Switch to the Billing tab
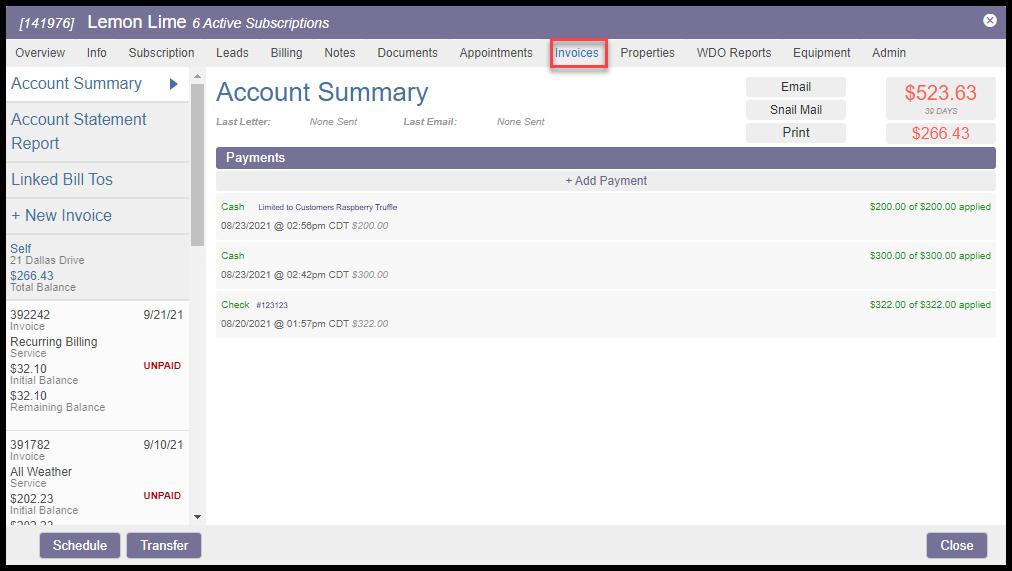Screen dimensions: 1012x571 pyautogui.click(x=286, y=53)
